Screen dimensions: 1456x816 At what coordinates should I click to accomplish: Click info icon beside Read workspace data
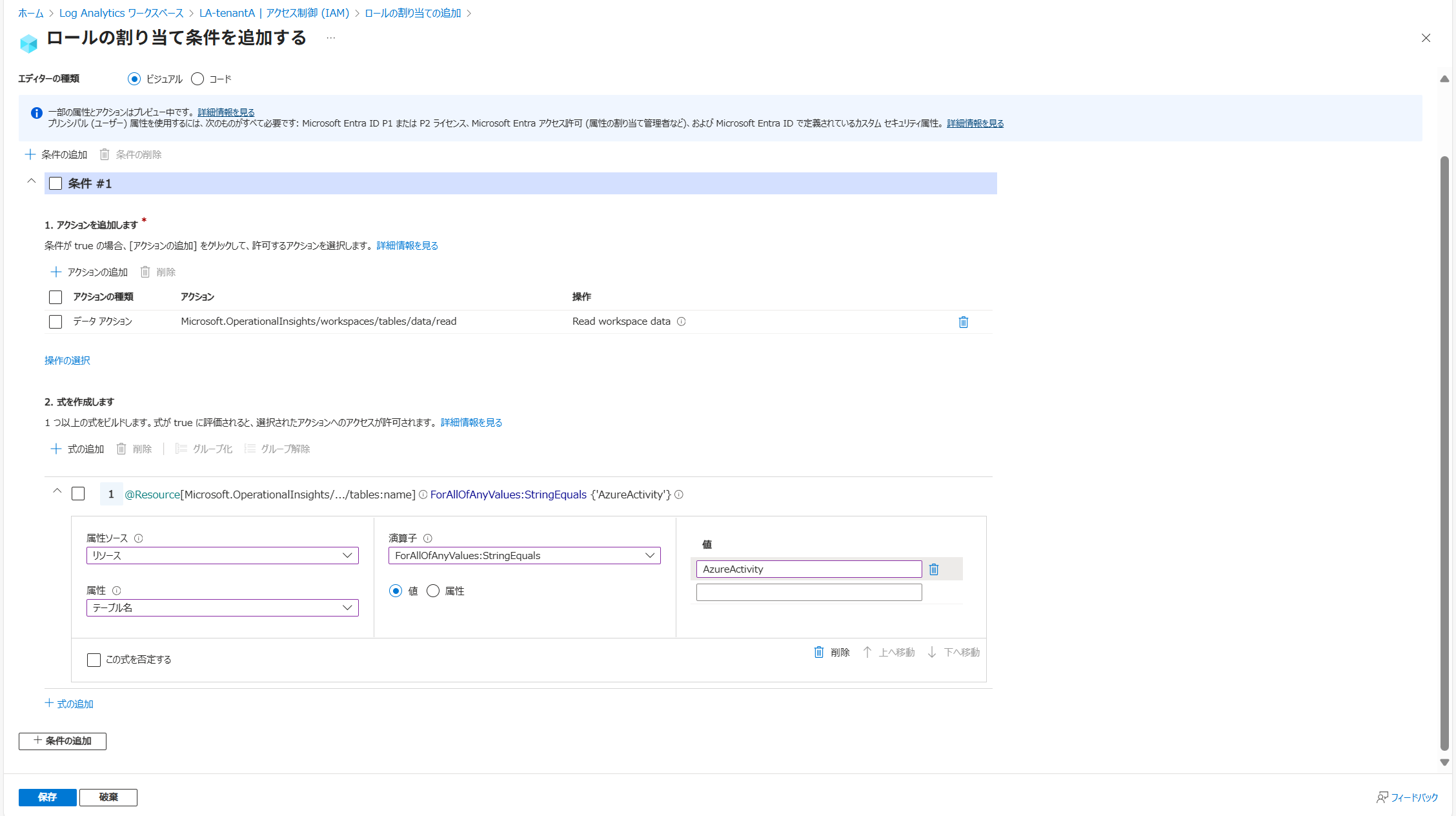681,321
